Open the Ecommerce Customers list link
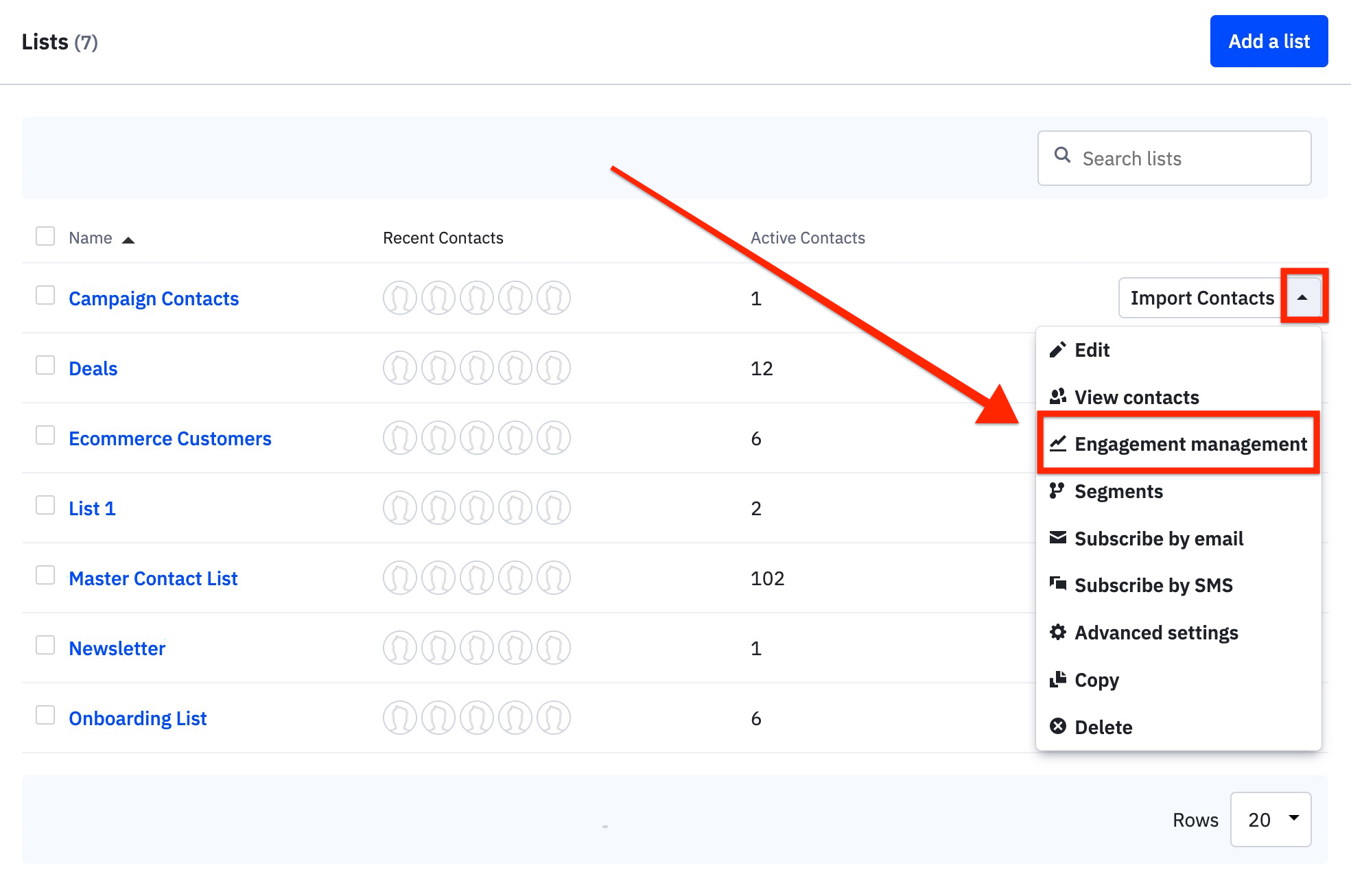 click(x=169, y=438)
